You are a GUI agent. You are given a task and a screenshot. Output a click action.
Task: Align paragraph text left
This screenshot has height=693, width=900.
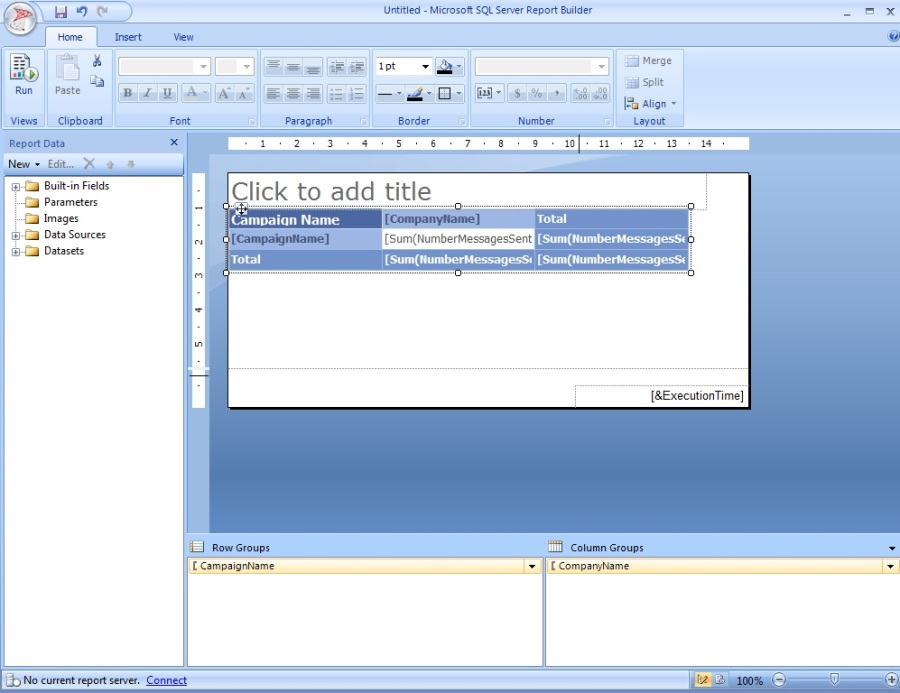click(x=273, y=93)
